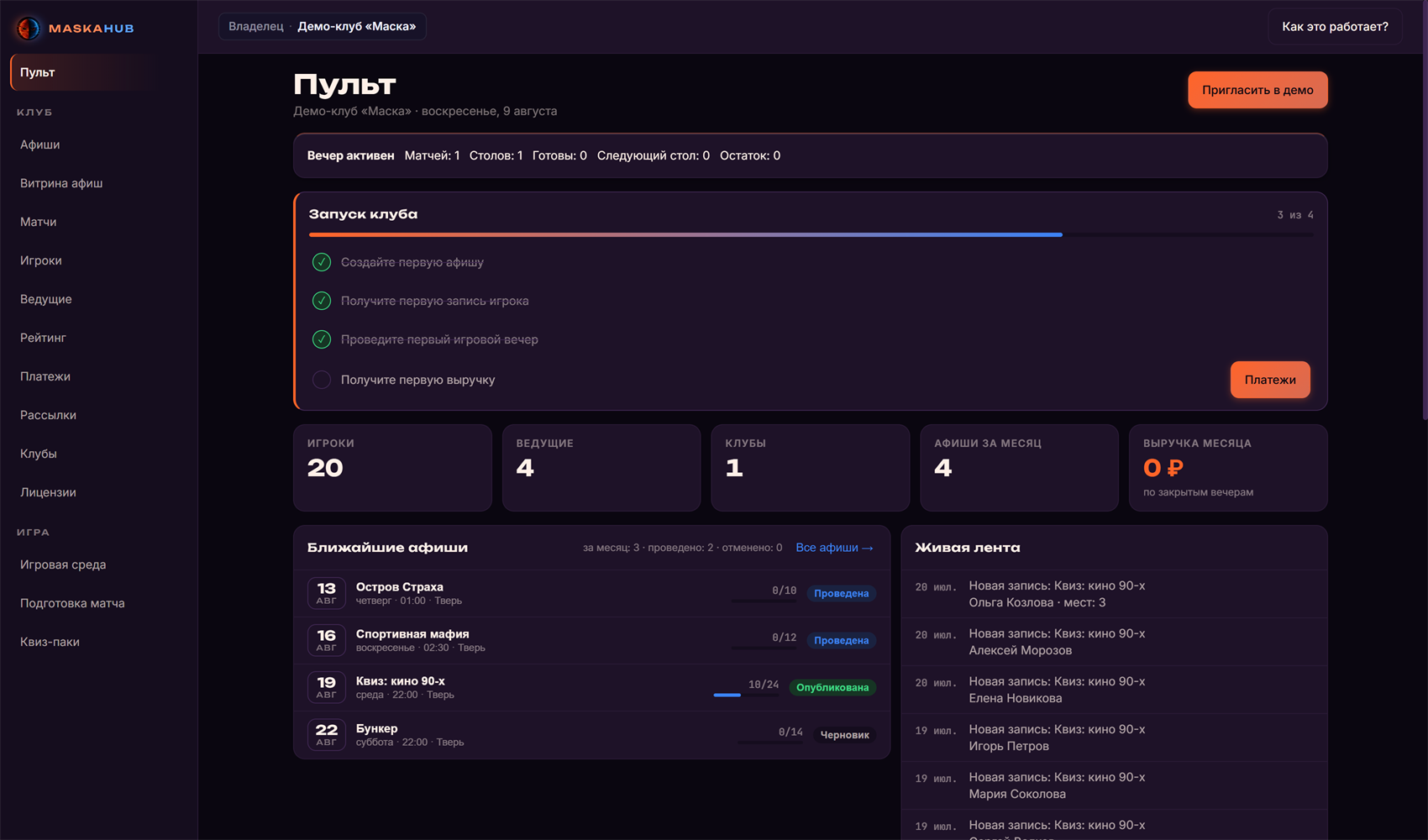Check the 'Получите первую выручку' circle
Image resolution: width=1428 pixels, height=840 pixels.
click(x=322, y=380)
